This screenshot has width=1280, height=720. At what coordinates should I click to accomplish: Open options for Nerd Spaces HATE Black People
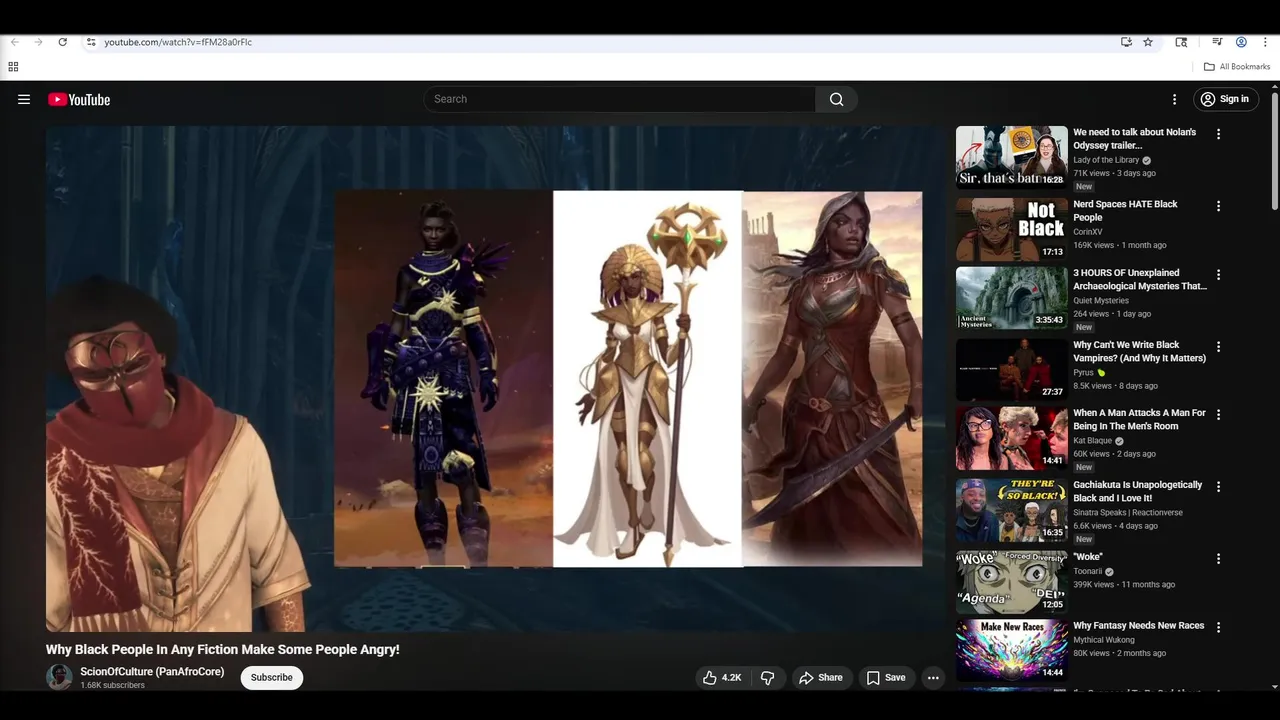[x=1218, y=206]
